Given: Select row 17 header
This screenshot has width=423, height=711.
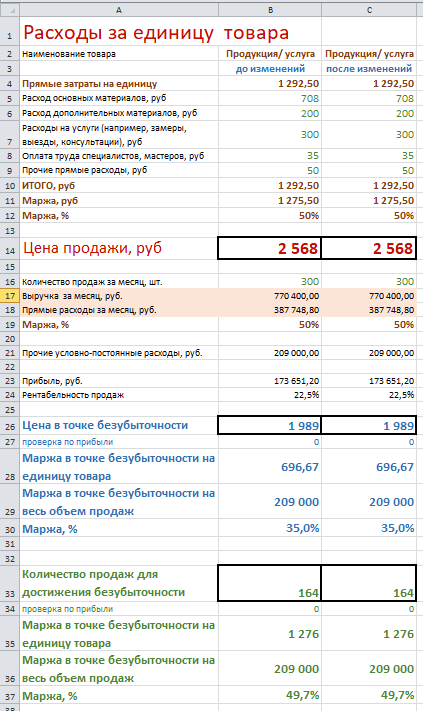Looking at the screenshot, I should 10,296.
